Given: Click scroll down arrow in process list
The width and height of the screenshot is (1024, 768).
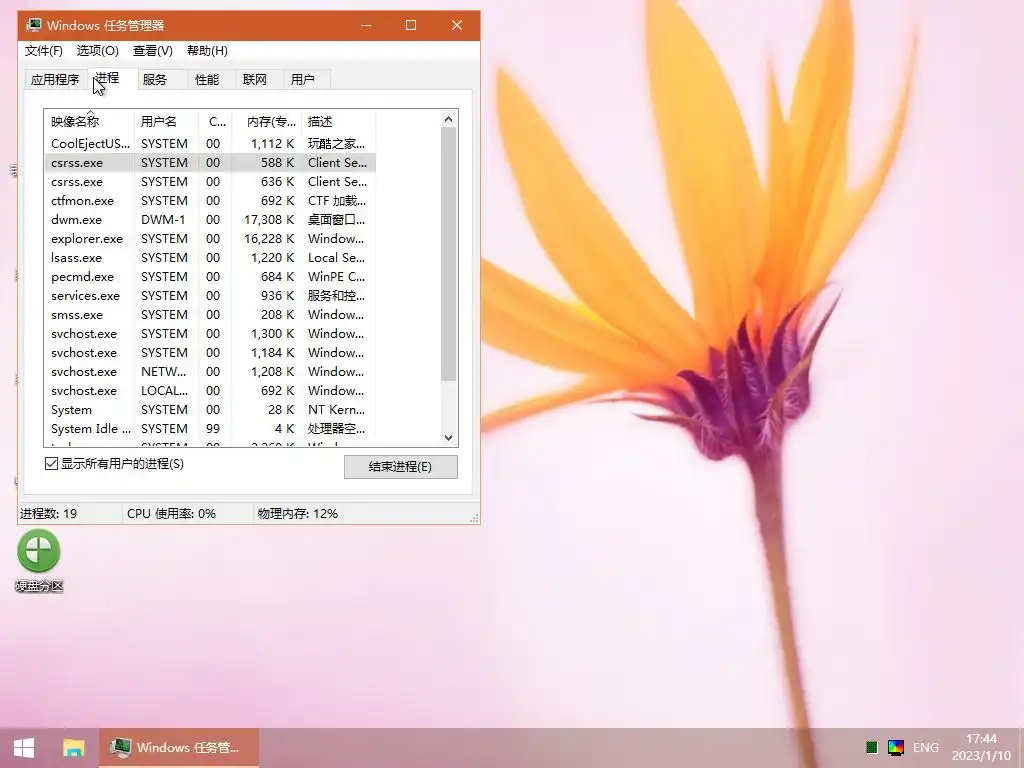Looking at the screenshot, I should pyautogui.click(x=448, y=438).
